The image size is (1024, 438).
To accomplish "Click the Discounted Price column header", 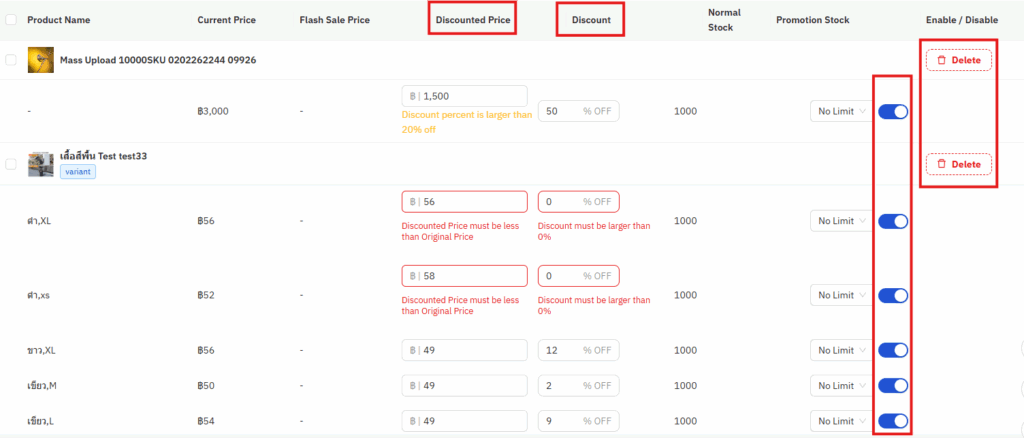I will 472,20.
